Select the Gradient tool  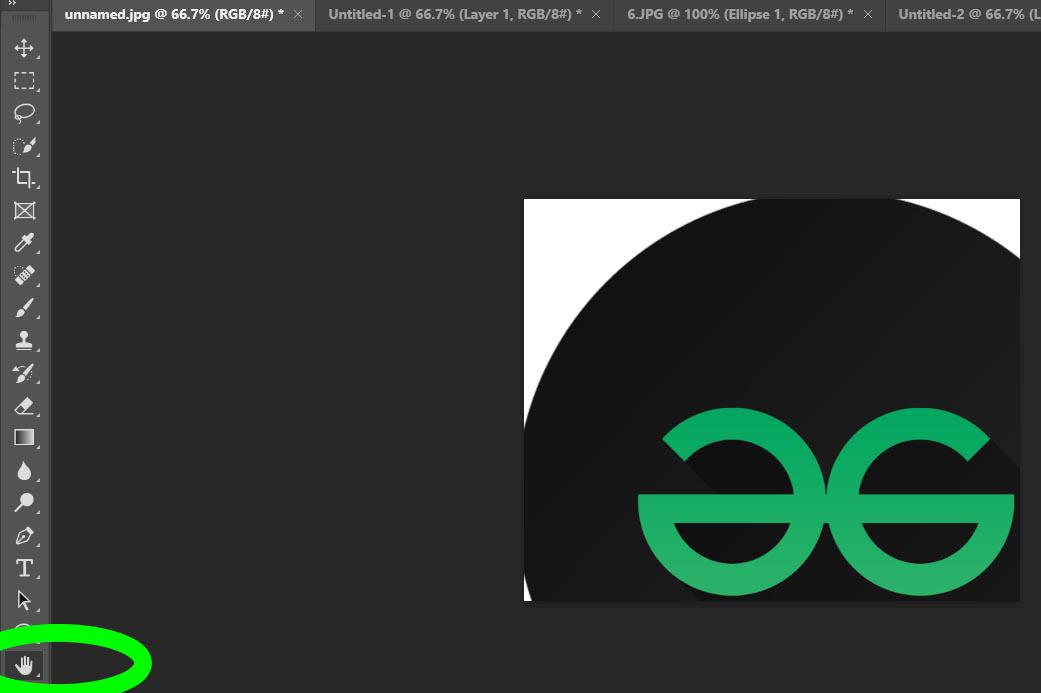click(25, 438)
